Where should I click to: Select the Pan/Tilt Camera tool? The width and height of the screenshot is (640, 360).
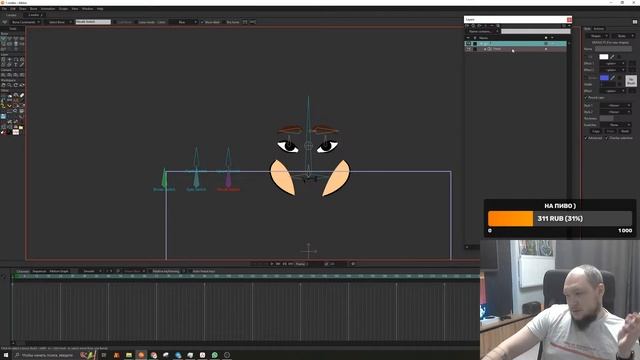point(22,75)
